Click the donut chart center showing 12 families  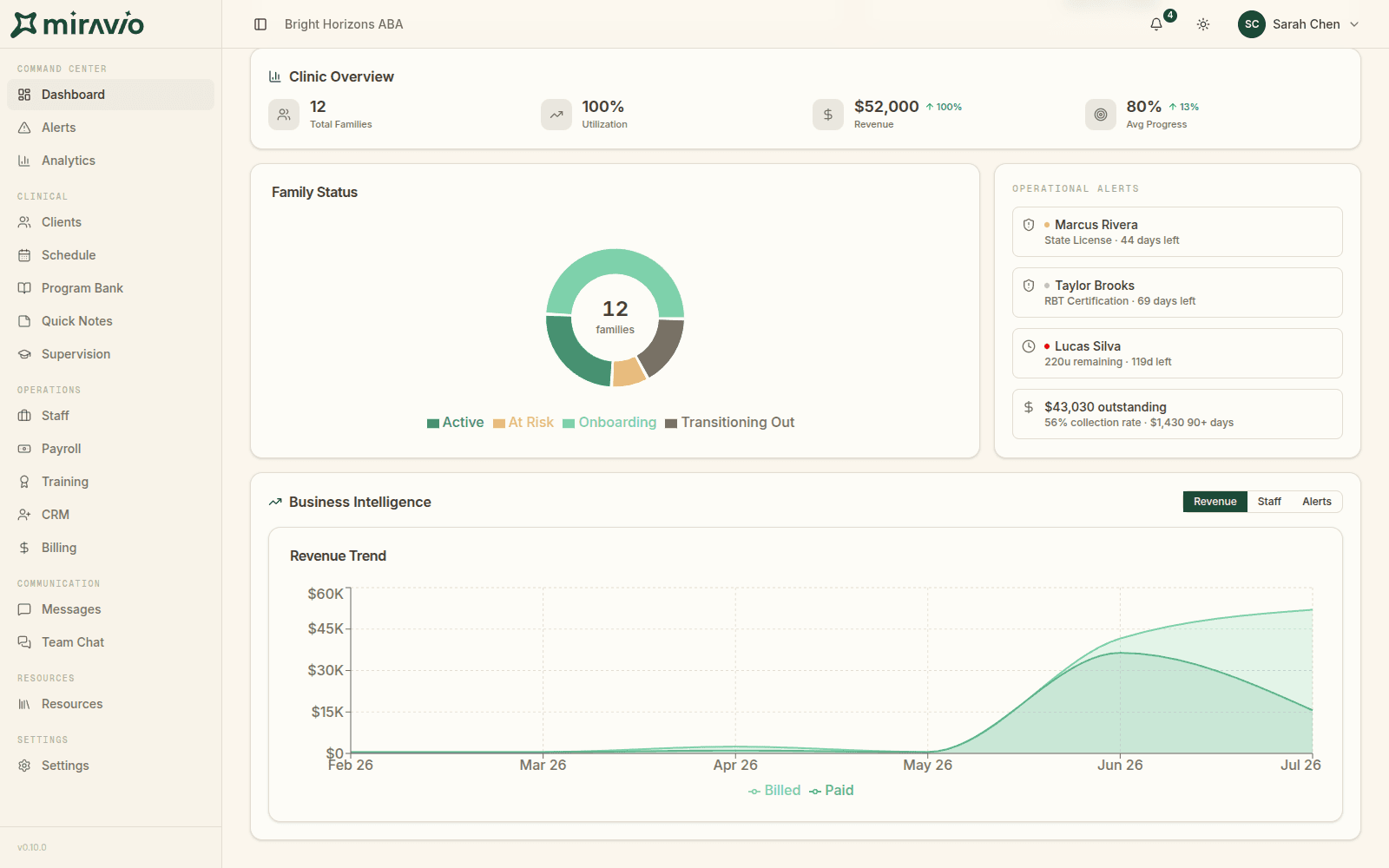[x=616, y=317]
